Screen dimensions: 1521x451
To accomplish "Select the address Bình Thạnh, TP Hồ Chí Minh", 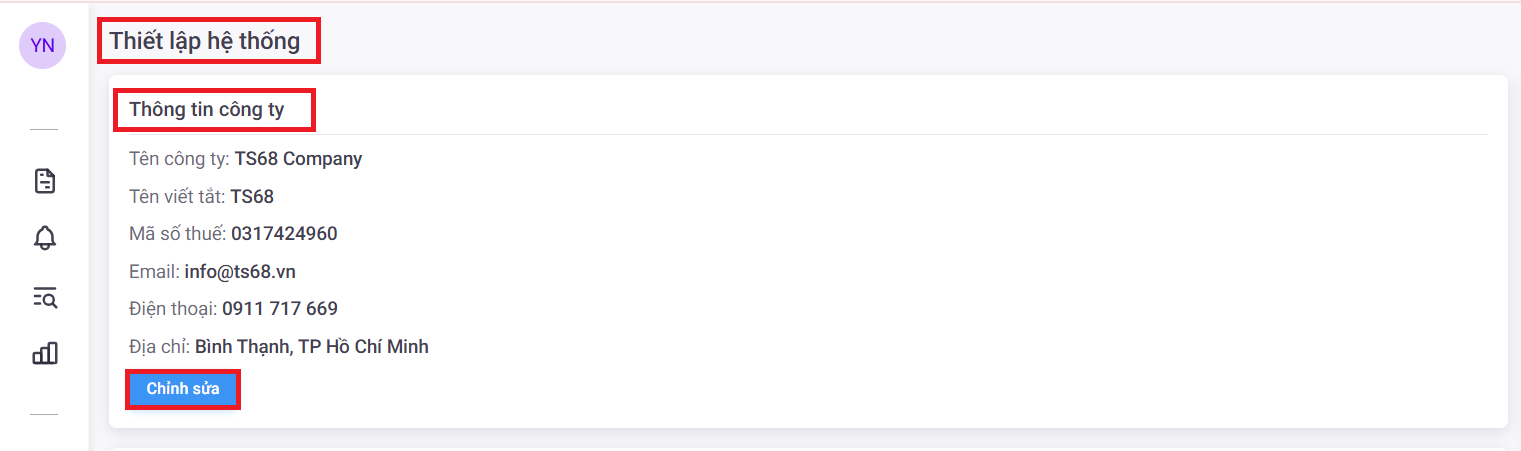I will (311, 347).
